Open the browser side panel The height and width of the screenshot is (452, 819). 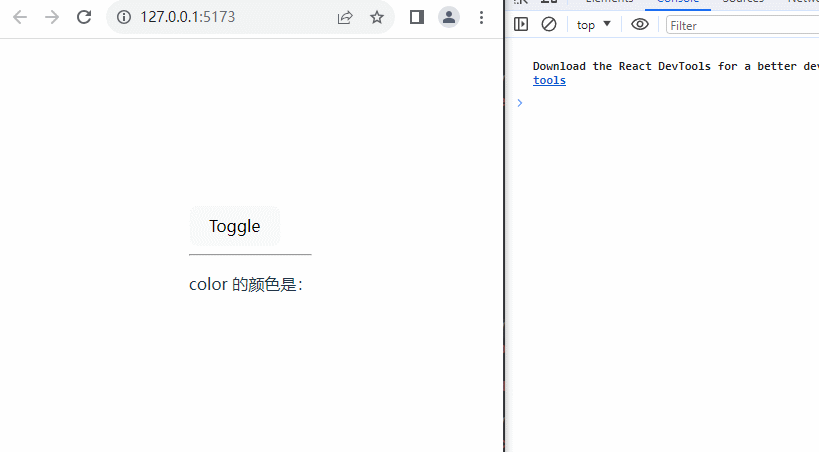[x=417, y=17]
